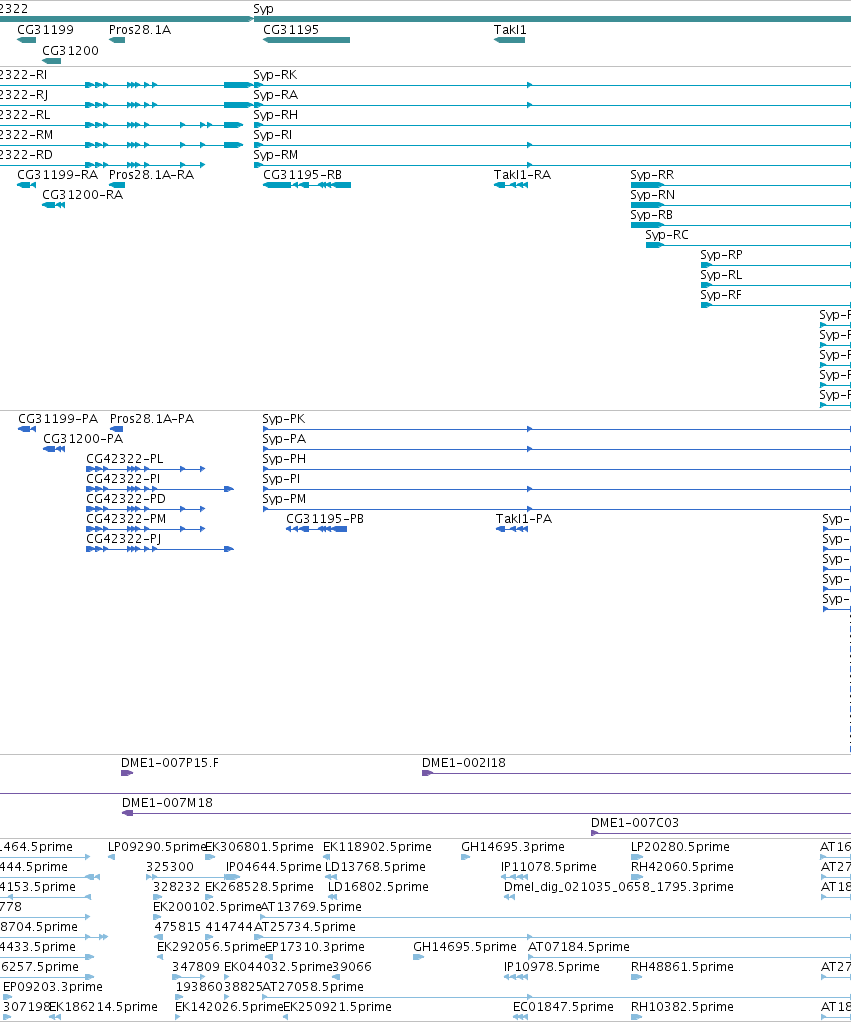The height and width of the screenshot is (1022, 851).
Task: Select the GH14695.3prime EST
Action: click(x=465, y=857)
